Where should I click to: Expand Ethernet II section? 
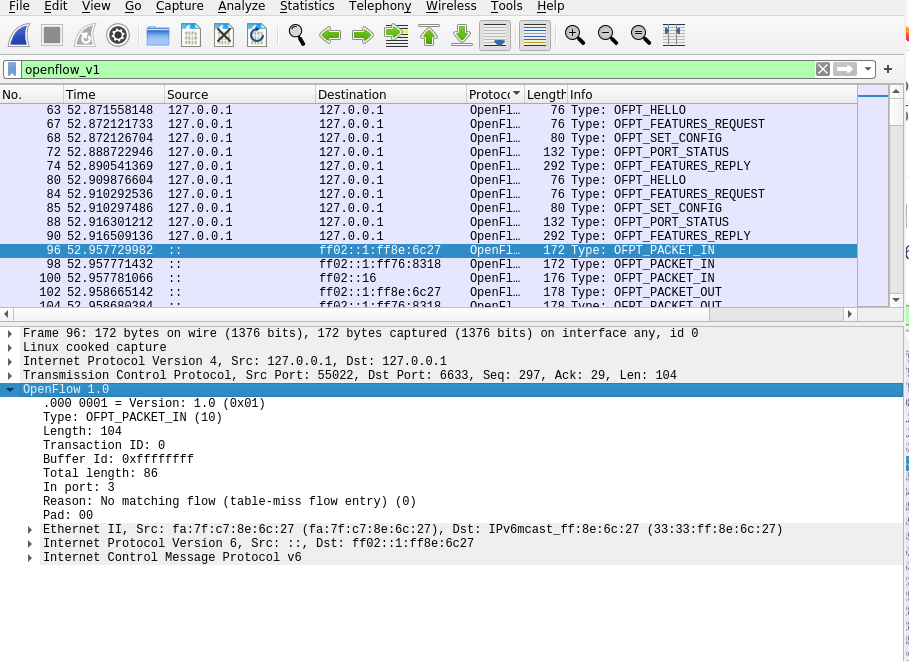(x=30, y=529)
